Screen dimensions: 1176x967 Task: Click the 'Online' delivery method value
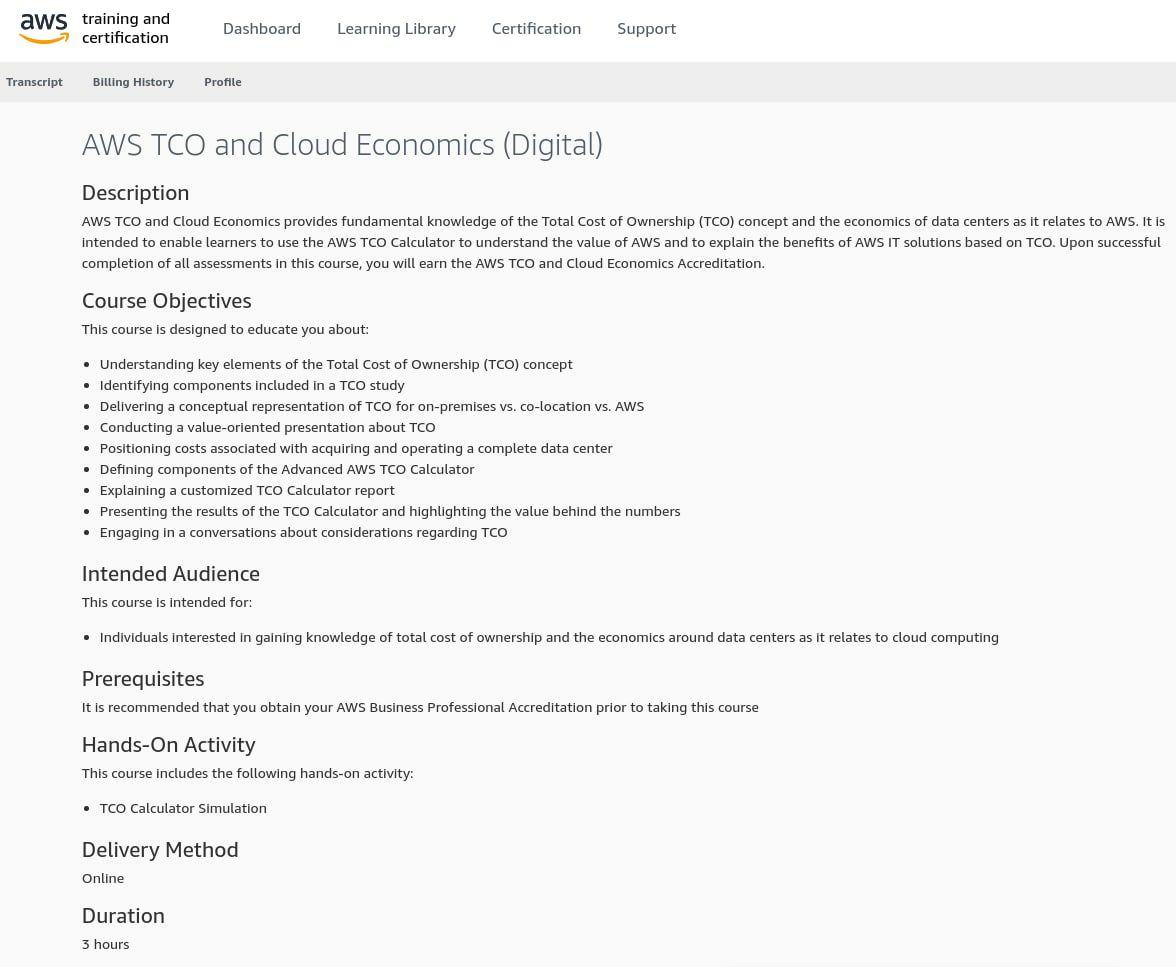click(103, 878)
